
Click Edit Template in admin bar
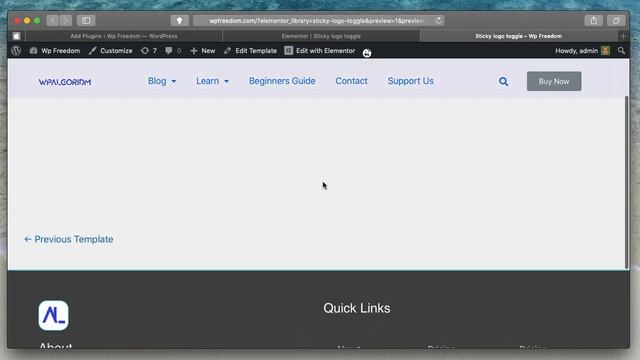point(250,51)
